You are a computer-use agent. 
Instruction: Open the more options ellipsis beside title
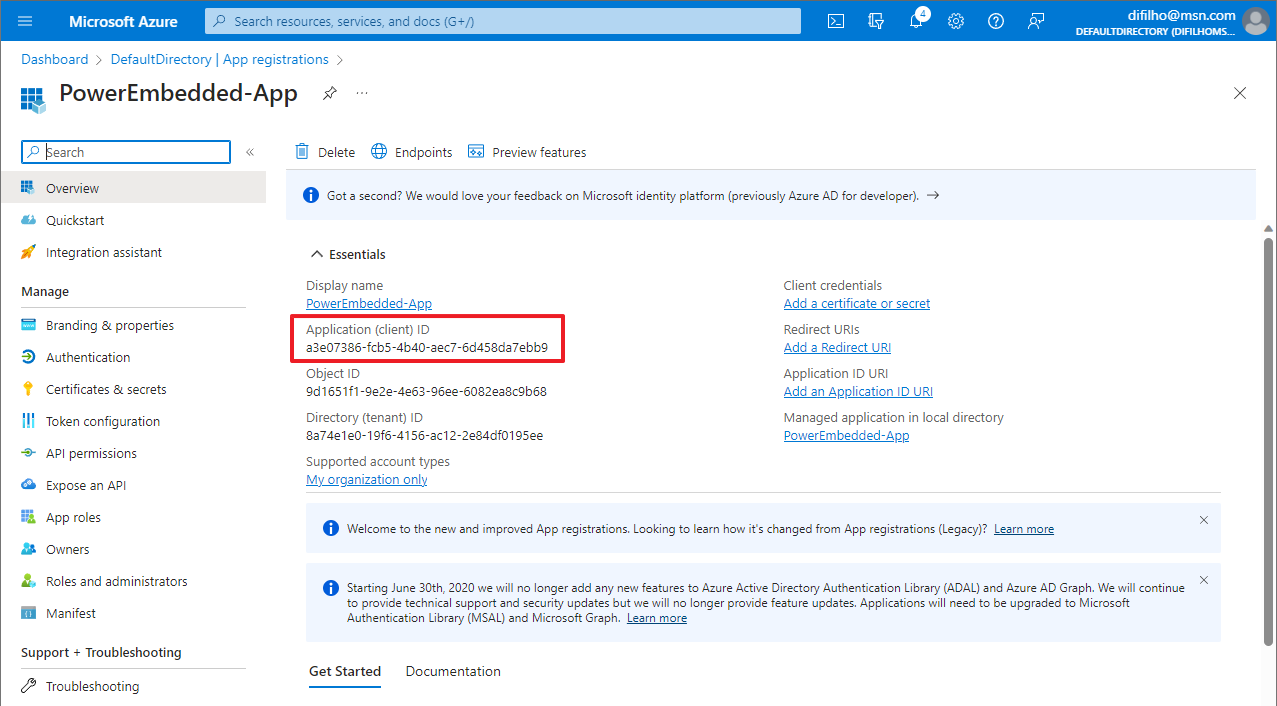coord(362,93)
